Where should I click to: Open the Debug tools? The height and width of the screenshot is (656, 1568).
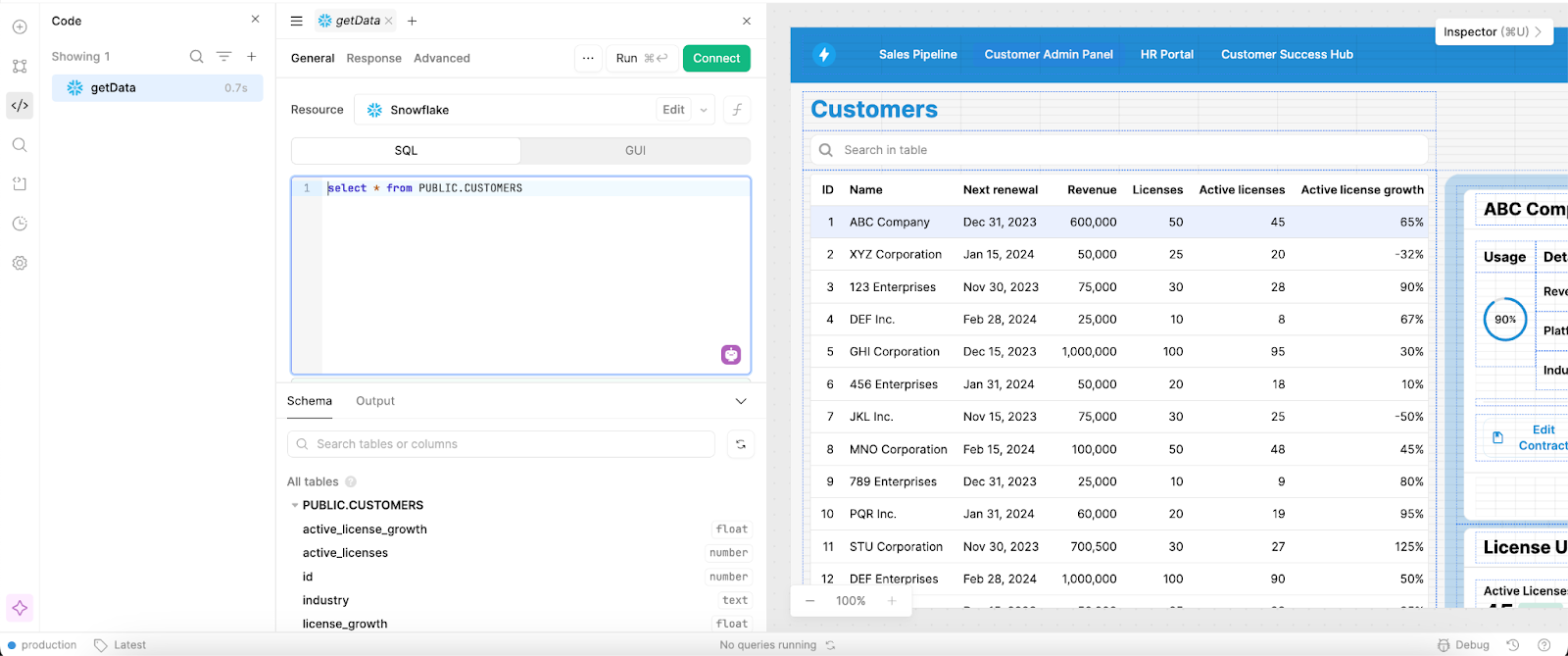click(1463, 645)
